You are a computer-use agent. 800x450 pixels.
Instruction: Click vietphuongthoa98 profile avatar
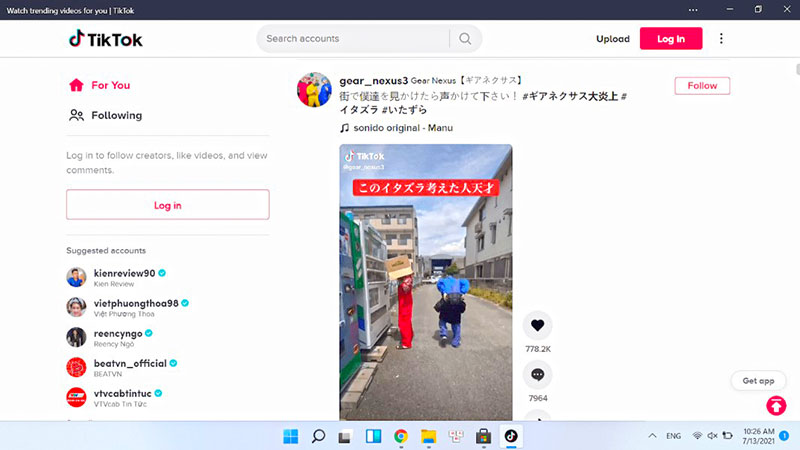pos(76,307)
